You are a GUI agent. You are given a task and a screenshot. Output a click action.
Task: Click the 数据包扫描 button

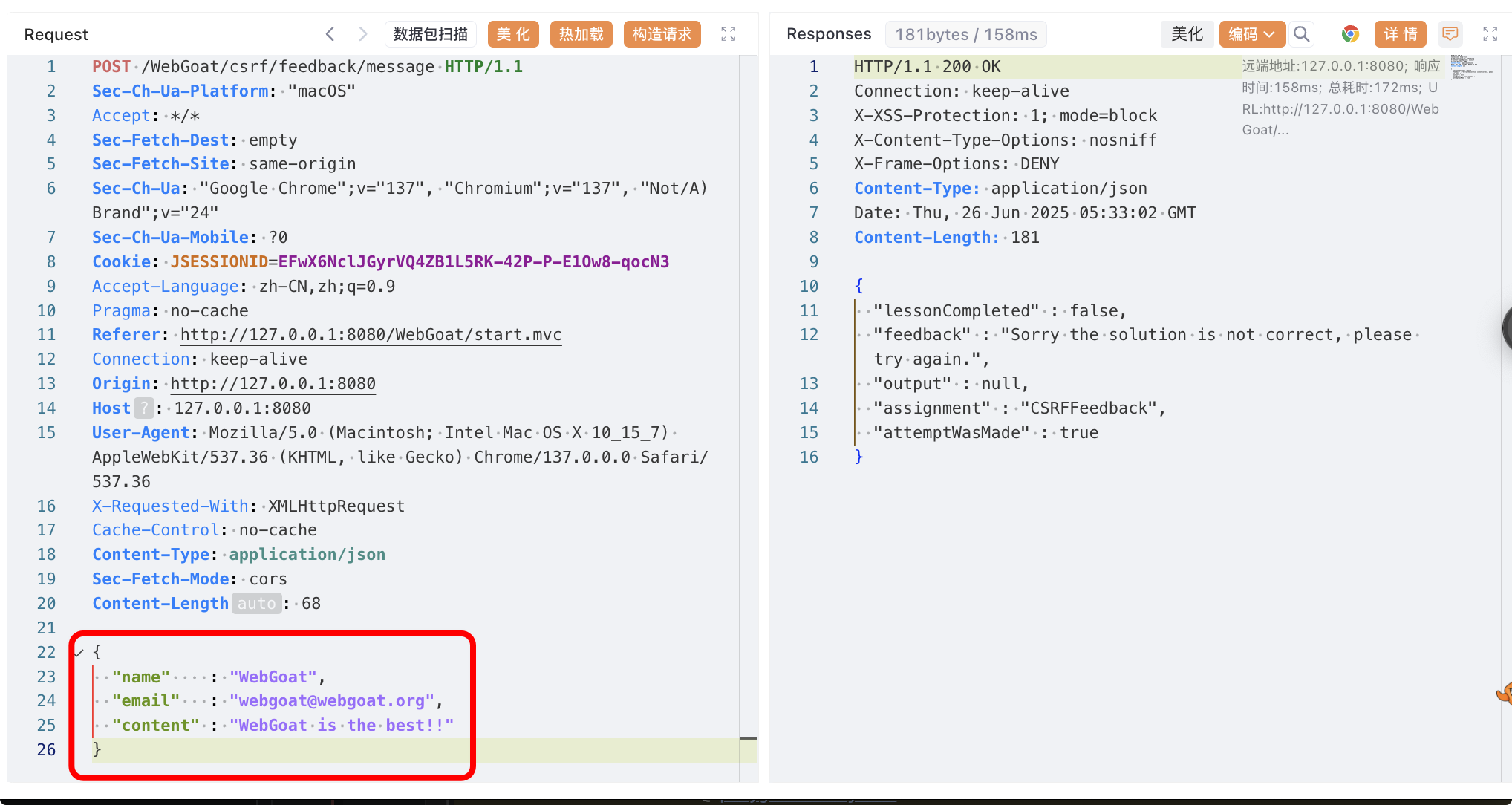pos(431,34)
